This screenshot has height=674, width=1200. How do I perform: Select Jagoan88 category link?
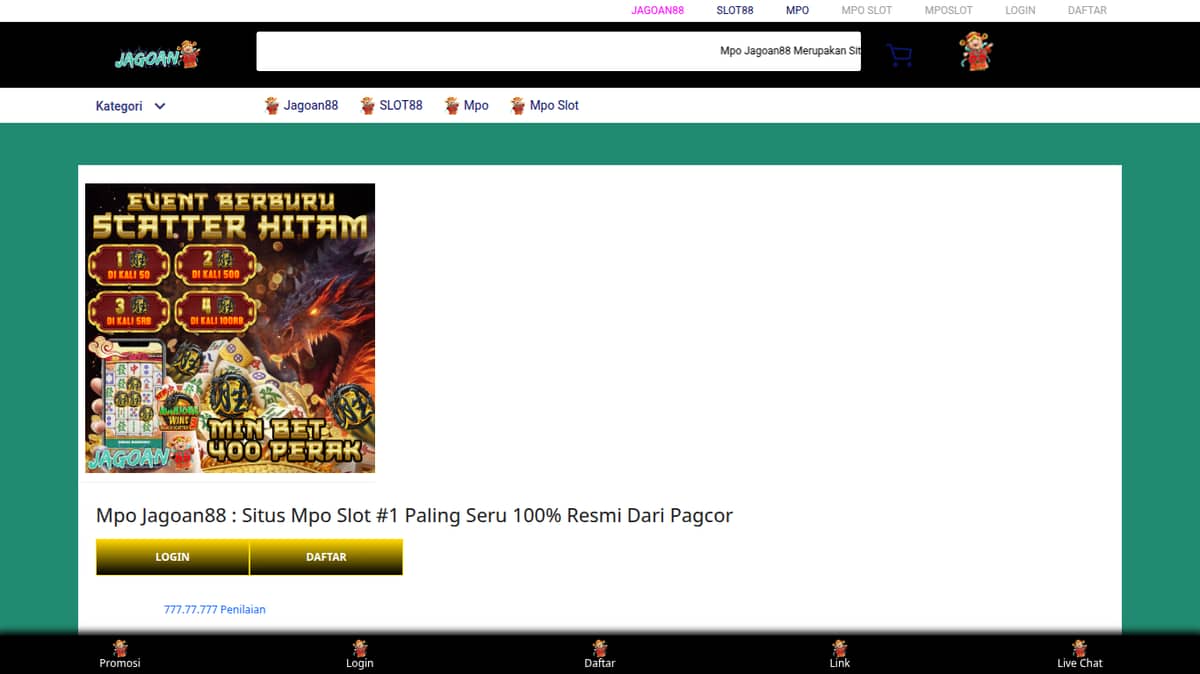click(311, 105)
